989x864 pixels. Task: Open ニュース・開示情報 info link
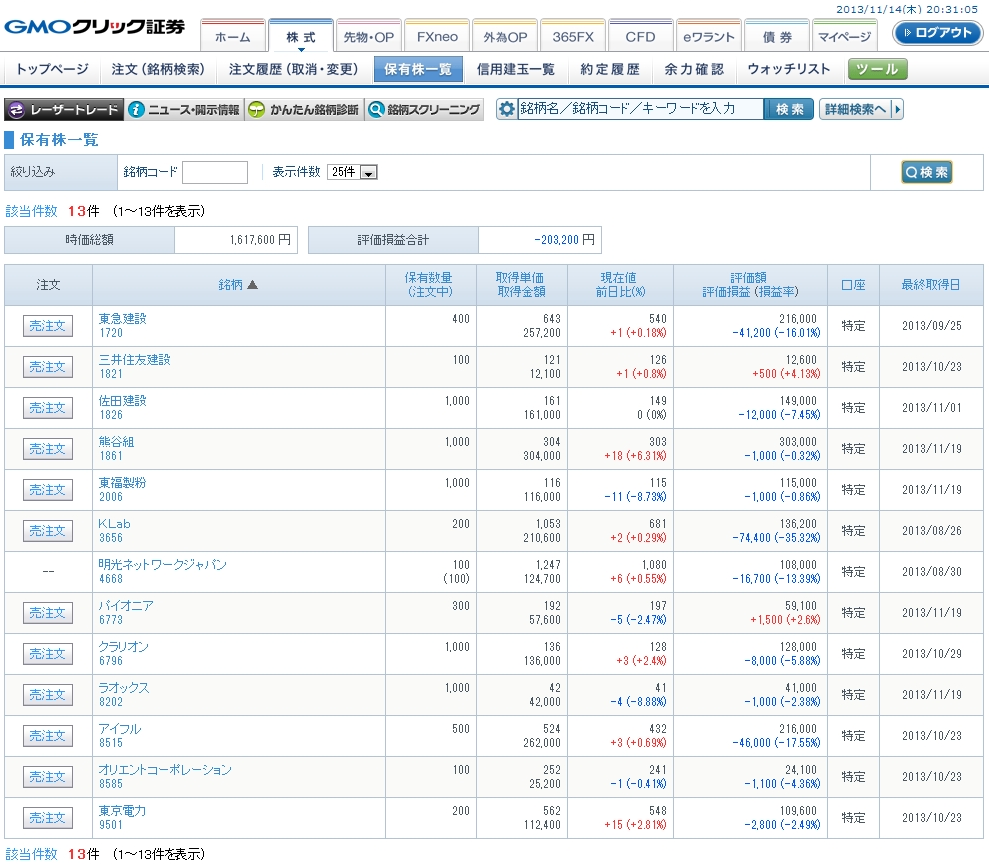point(184,110)
